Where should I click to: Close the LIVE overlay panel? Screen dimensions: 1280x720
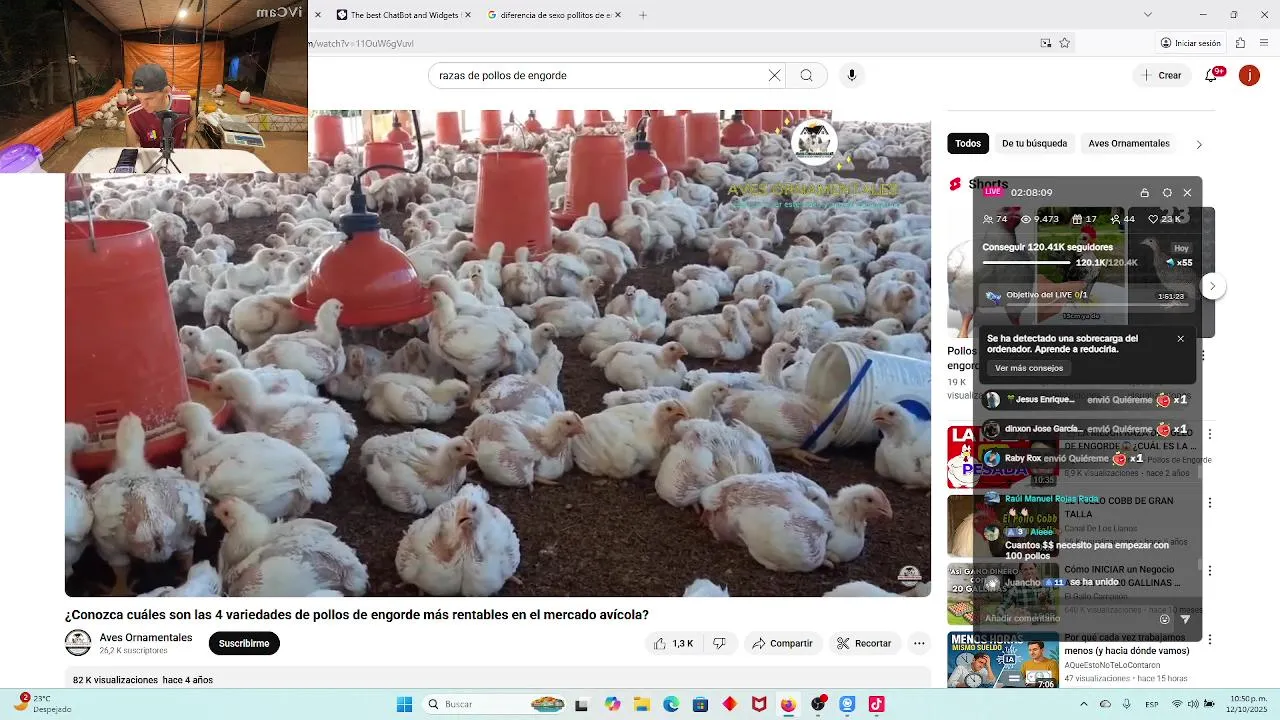(1187, 192)
